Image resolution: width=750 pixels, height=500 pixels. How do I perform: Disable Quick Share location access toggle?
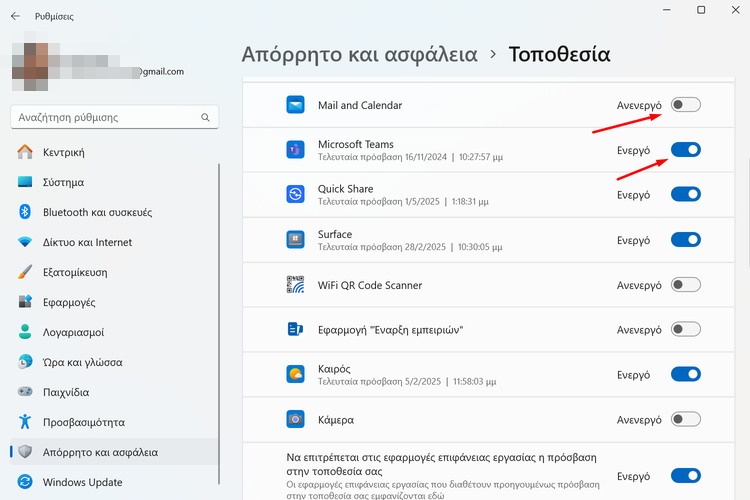click(x=685, y=194)
